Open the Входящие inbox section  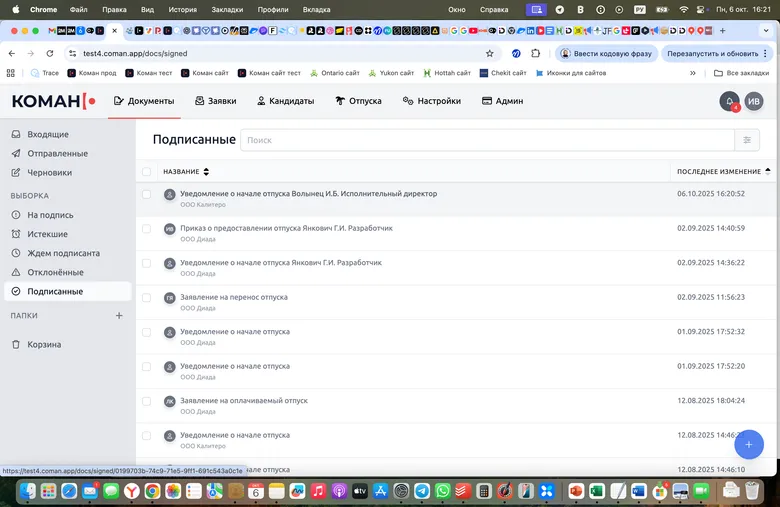(47, 134)
